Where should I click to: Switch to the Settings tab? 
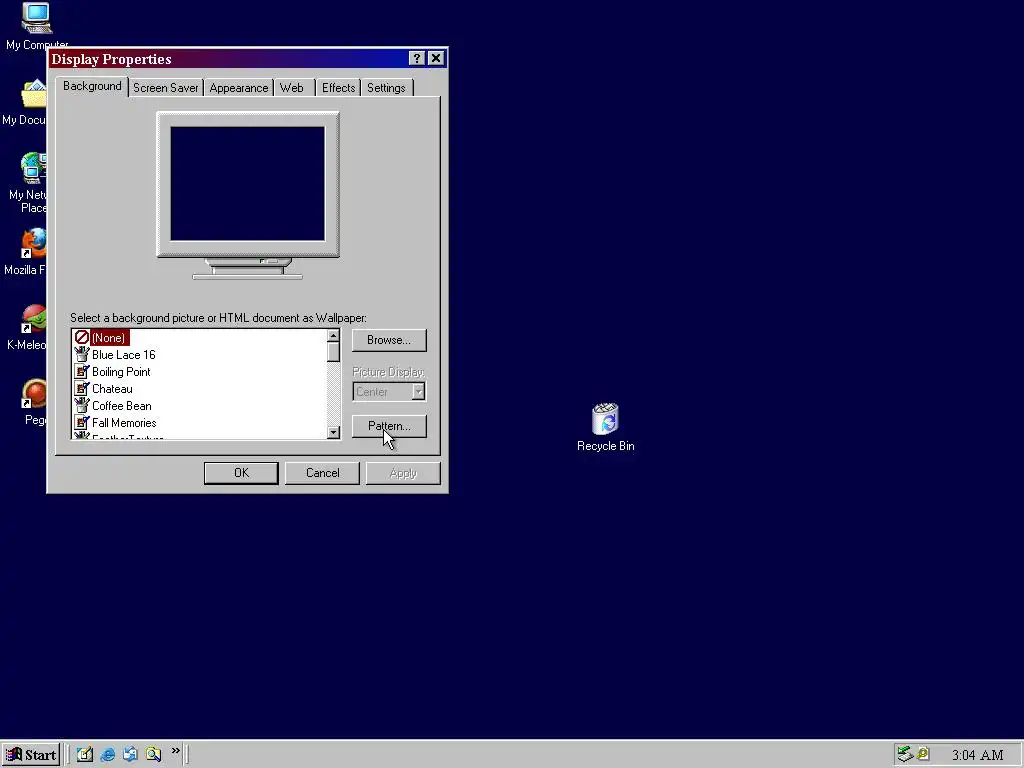pyautogui.click(x=386, y=88)
